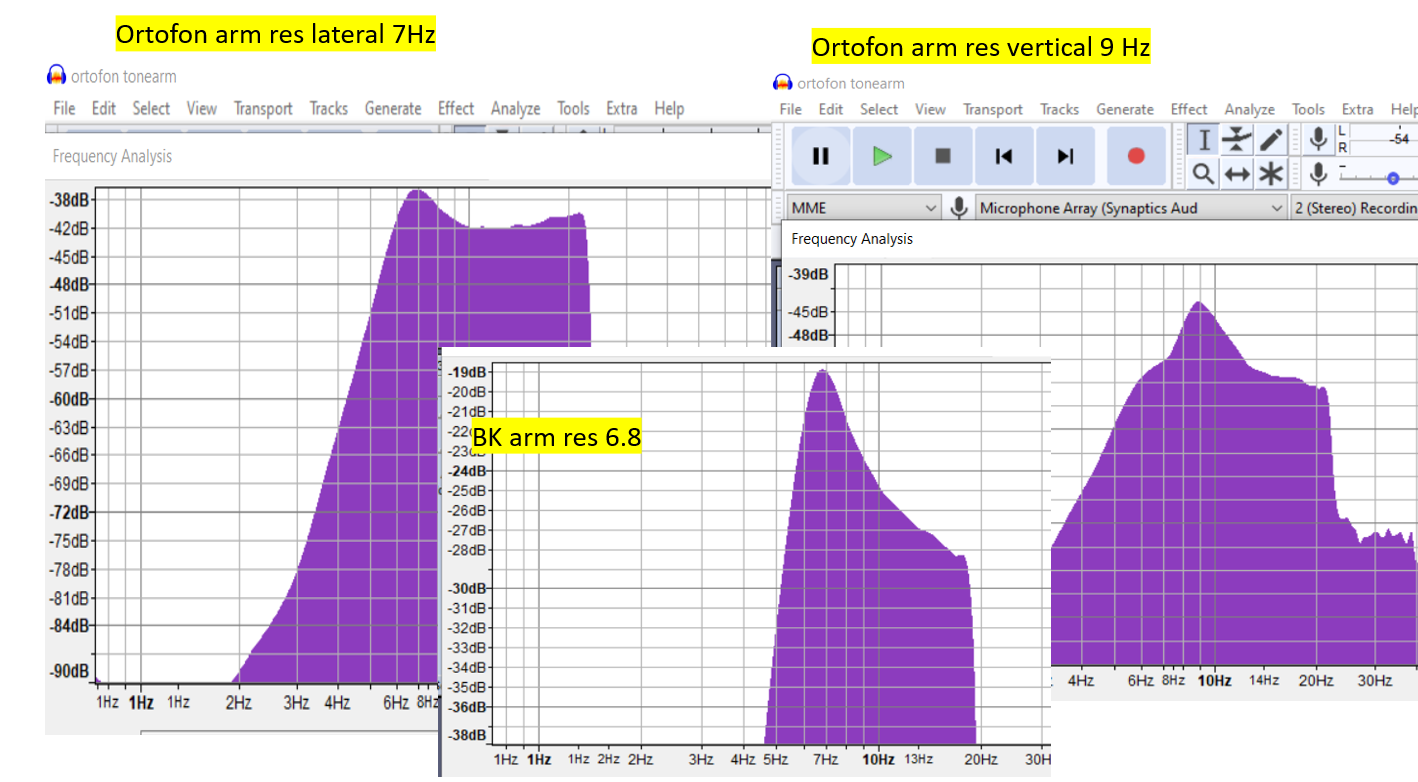This screenshot has width=1418, height=782.
Task: Open the Generate menu in the right window
Action: (1125, 109)
